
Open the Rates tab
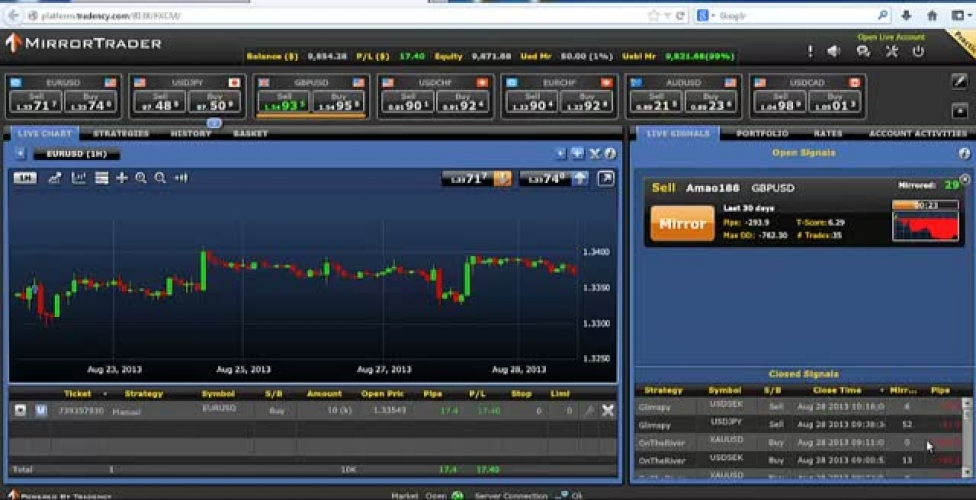pos(828,133)
